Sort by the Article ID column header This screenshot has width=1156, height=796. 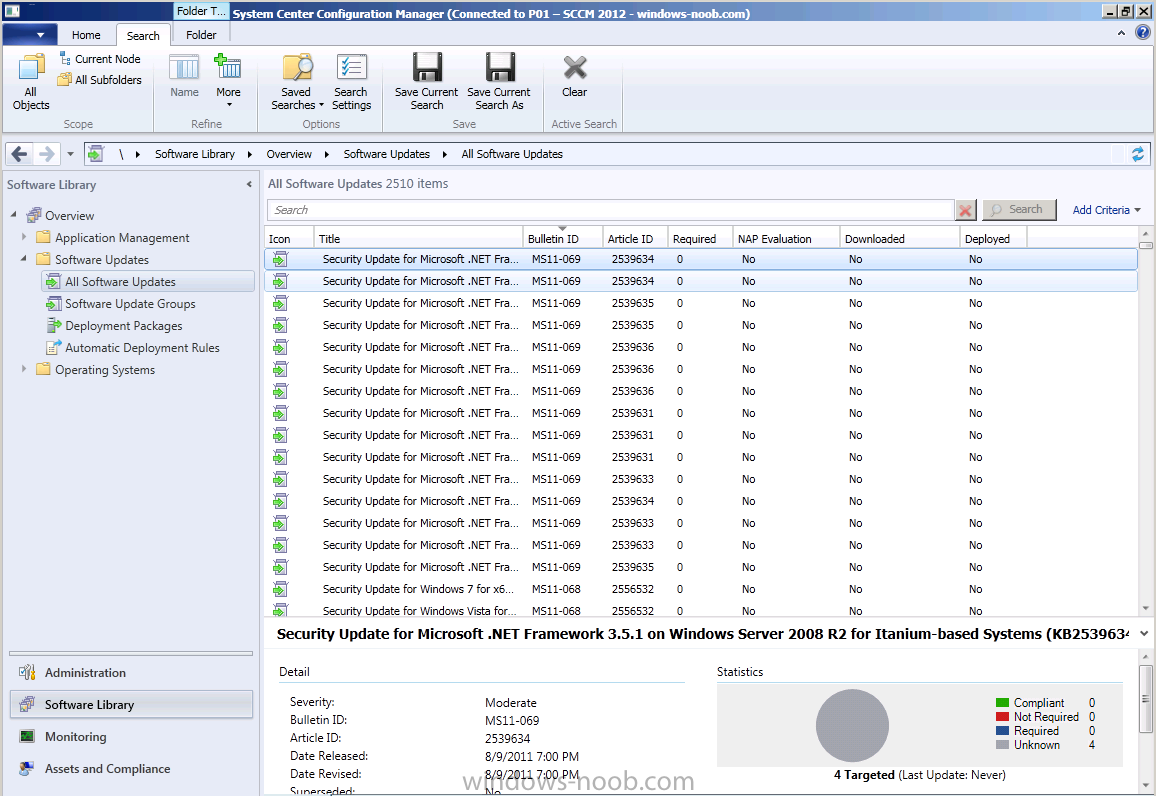[x=635, y=239]
